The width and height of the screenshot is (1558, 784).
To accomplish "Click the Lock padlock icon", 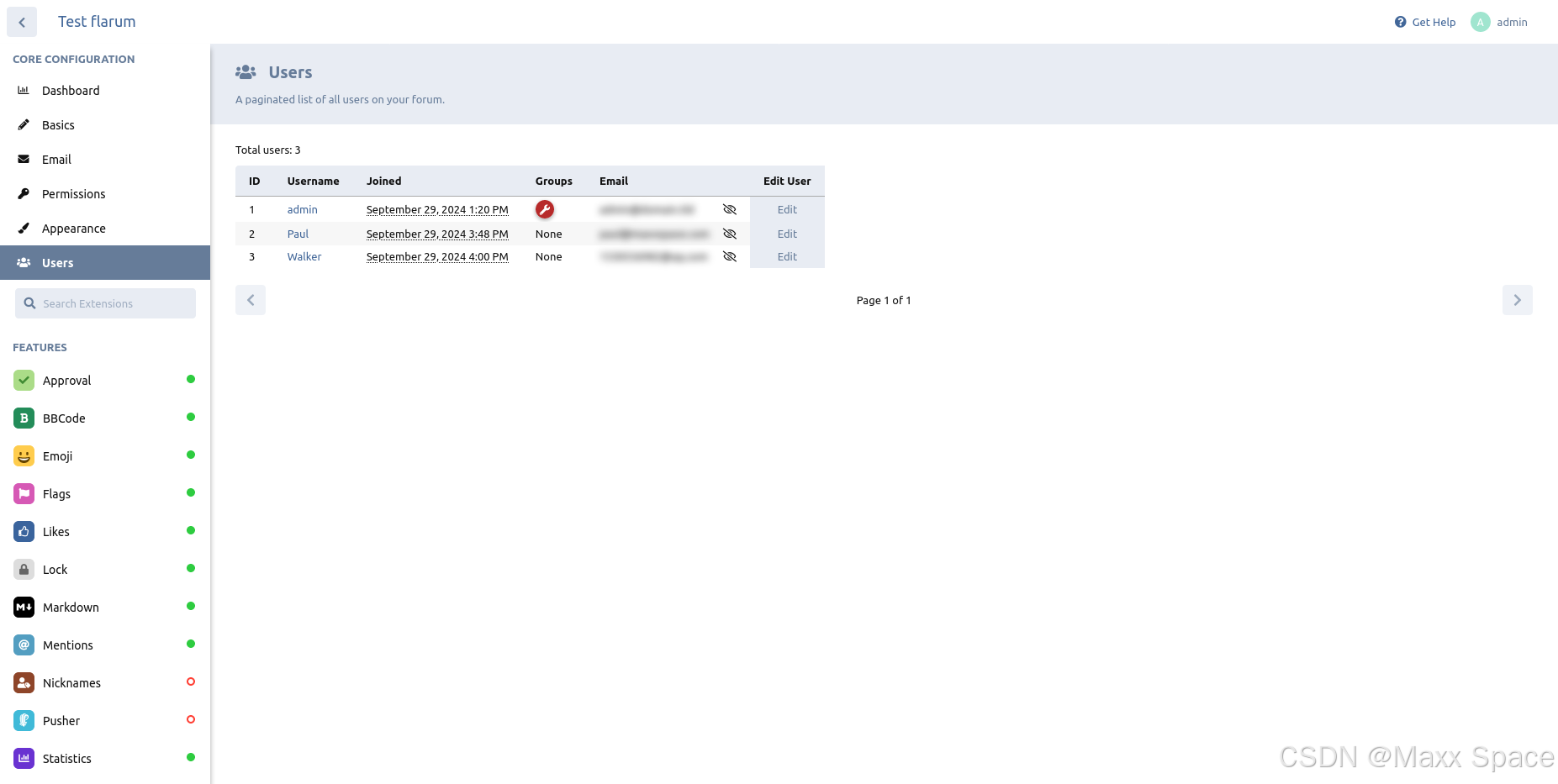I will pyautogui.click(x=24, y=570).
